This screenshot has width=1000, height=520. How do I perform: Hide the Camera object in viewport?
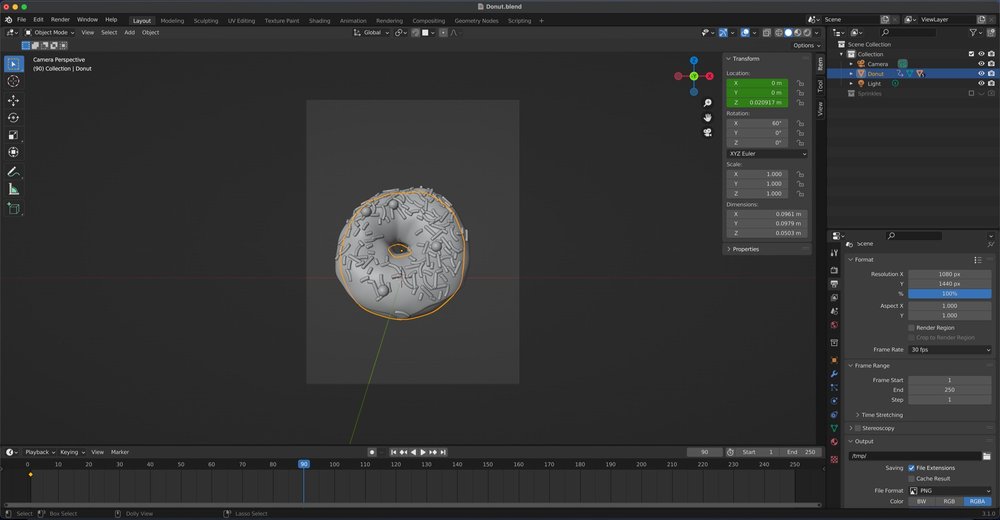(981, 64)
